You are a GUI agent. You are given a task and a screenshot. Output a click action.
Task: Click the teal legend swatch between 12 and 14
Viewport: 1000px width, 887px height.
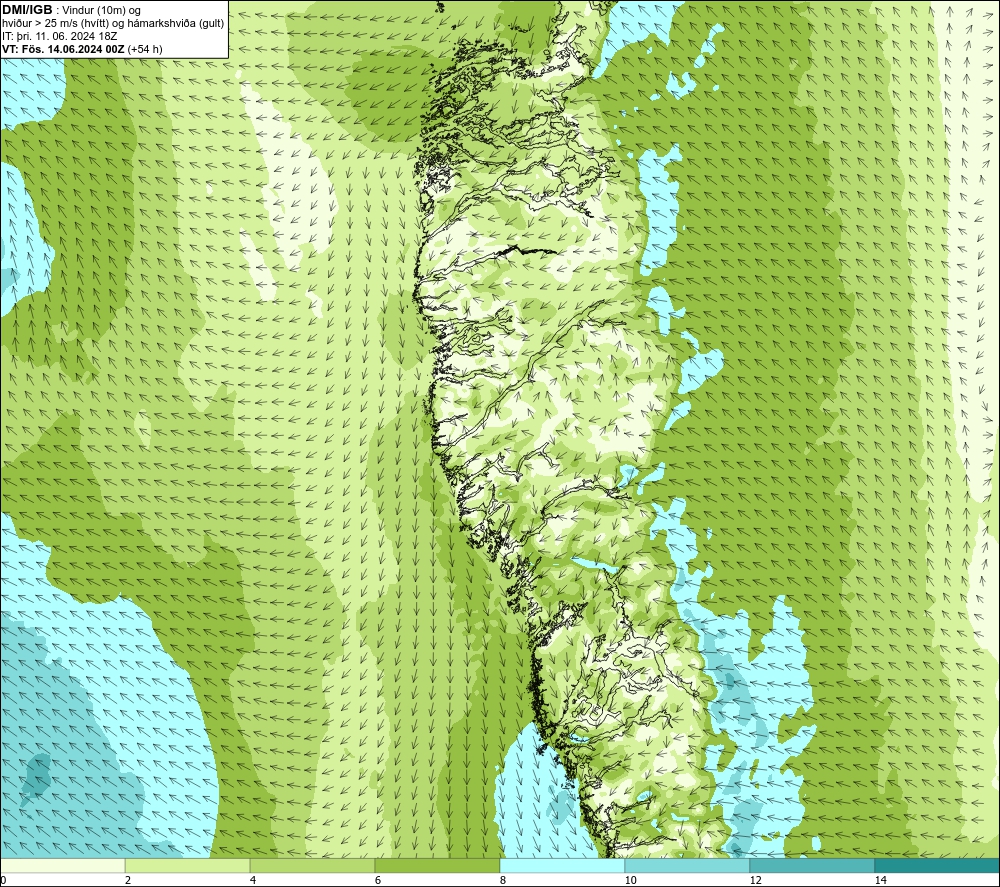pos(812,865)
